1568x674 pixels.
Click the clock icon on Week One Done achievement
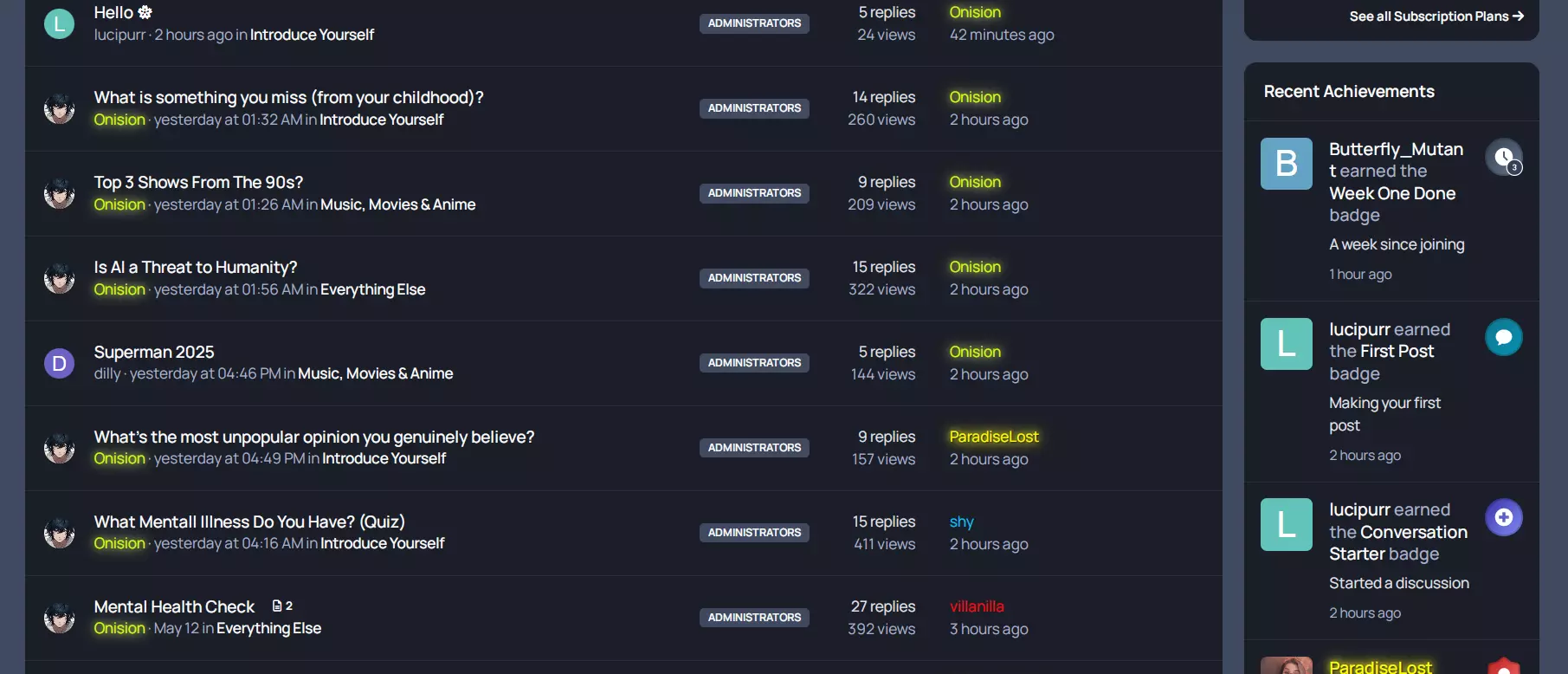[x=1505, y=157]
